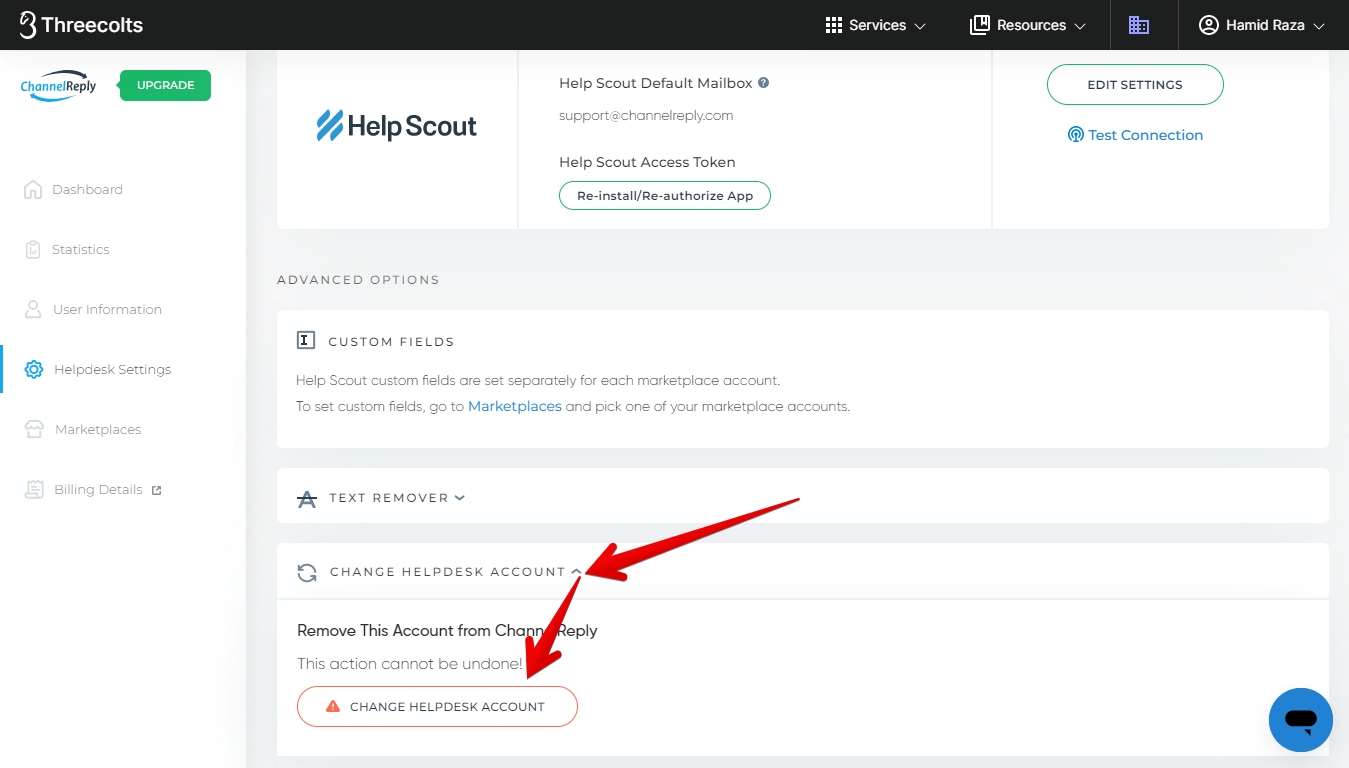Click the Helpdesk Settings gear icon
The width and height of the screenshot is (1349, 768).
click(x=34, y=369)
